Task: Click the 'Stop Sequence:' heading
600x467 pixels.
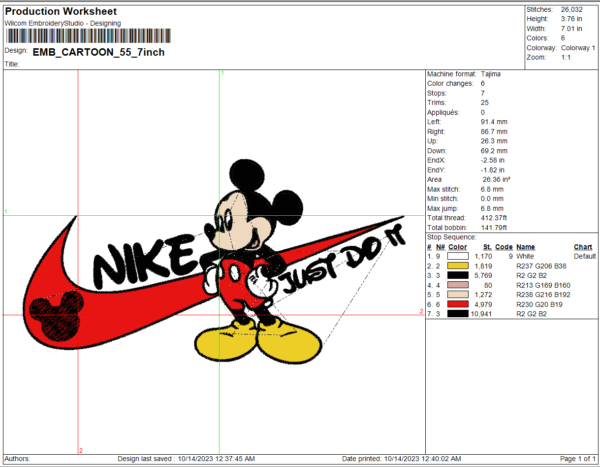Action: point(452,237)
